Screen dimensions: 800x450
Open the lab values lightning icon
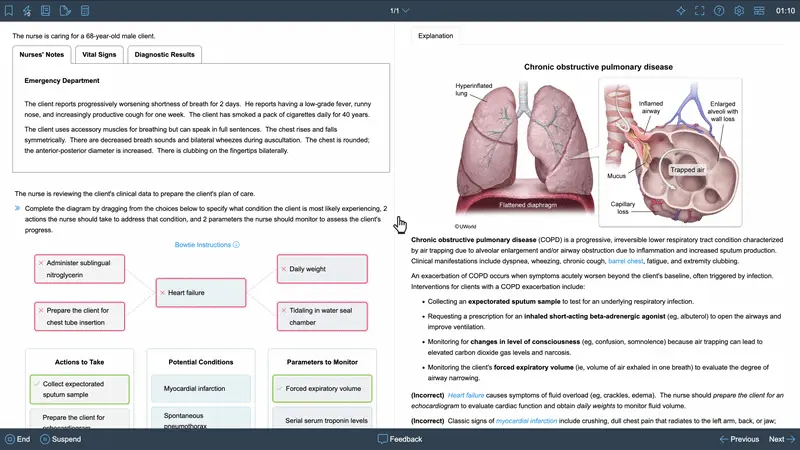click(27, 10)
